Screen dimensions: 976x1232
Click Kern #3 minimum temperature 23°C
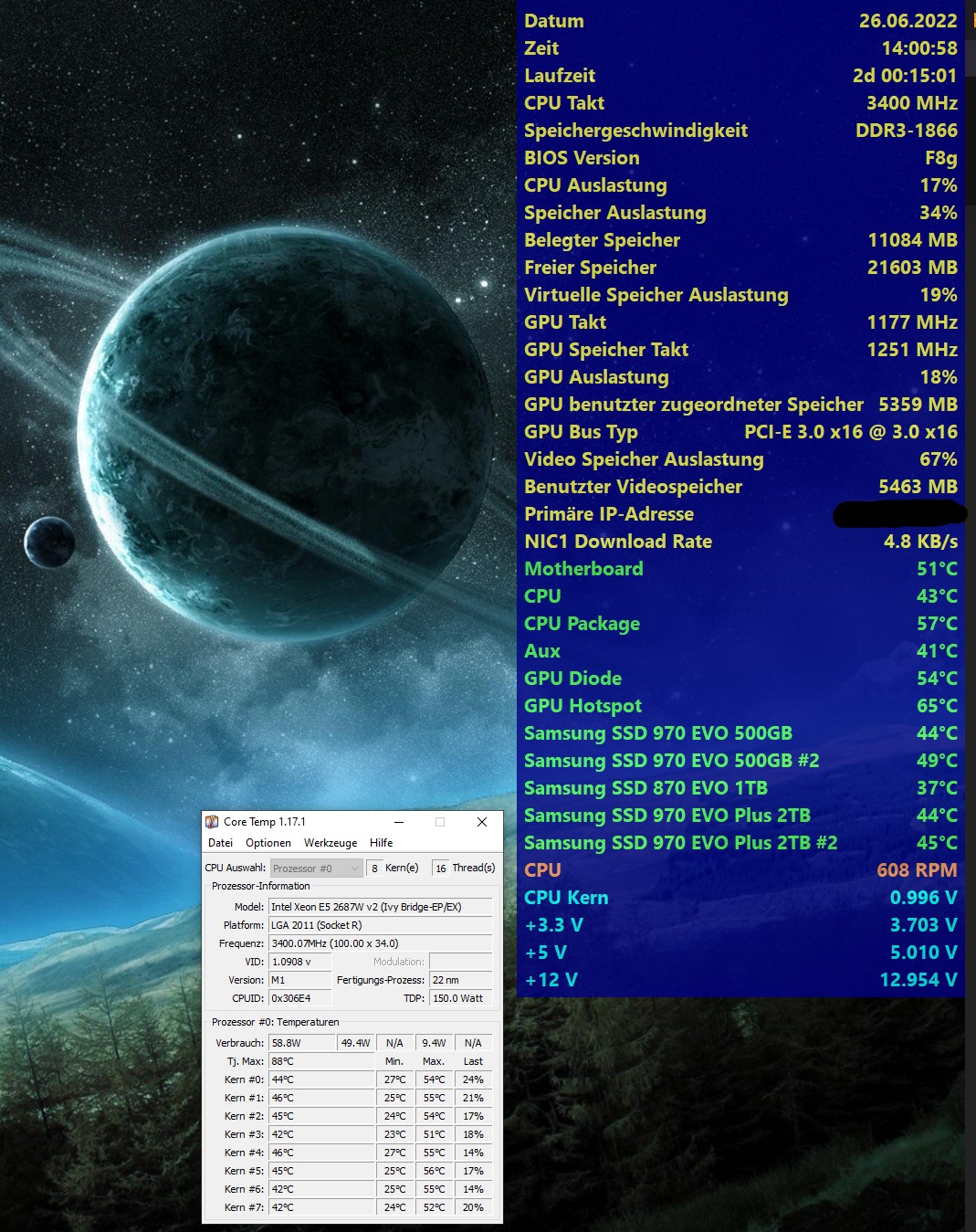tap(394, 1134)
